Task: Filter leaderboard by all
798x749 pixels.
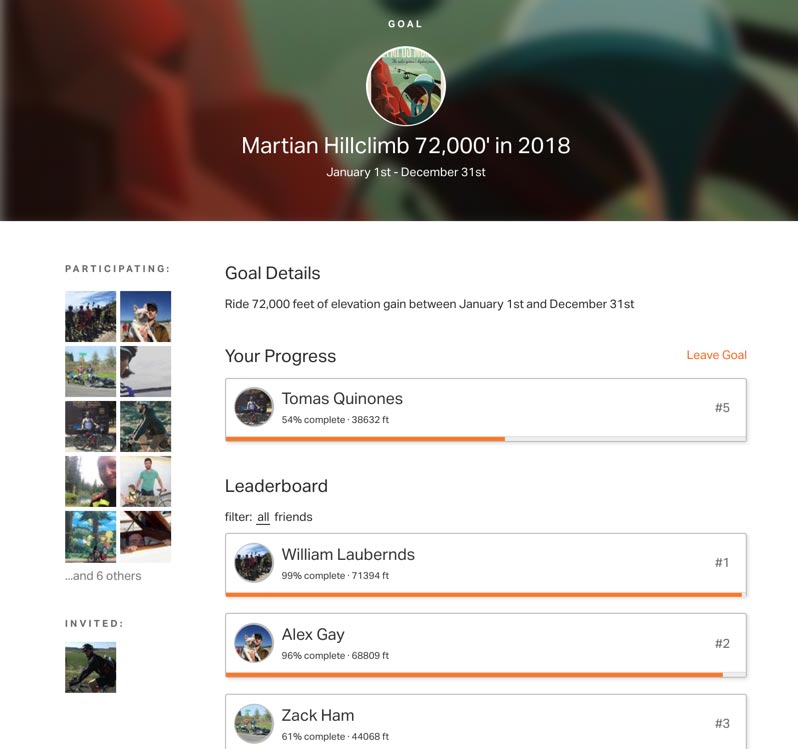Action: click(x=263, y=517)
